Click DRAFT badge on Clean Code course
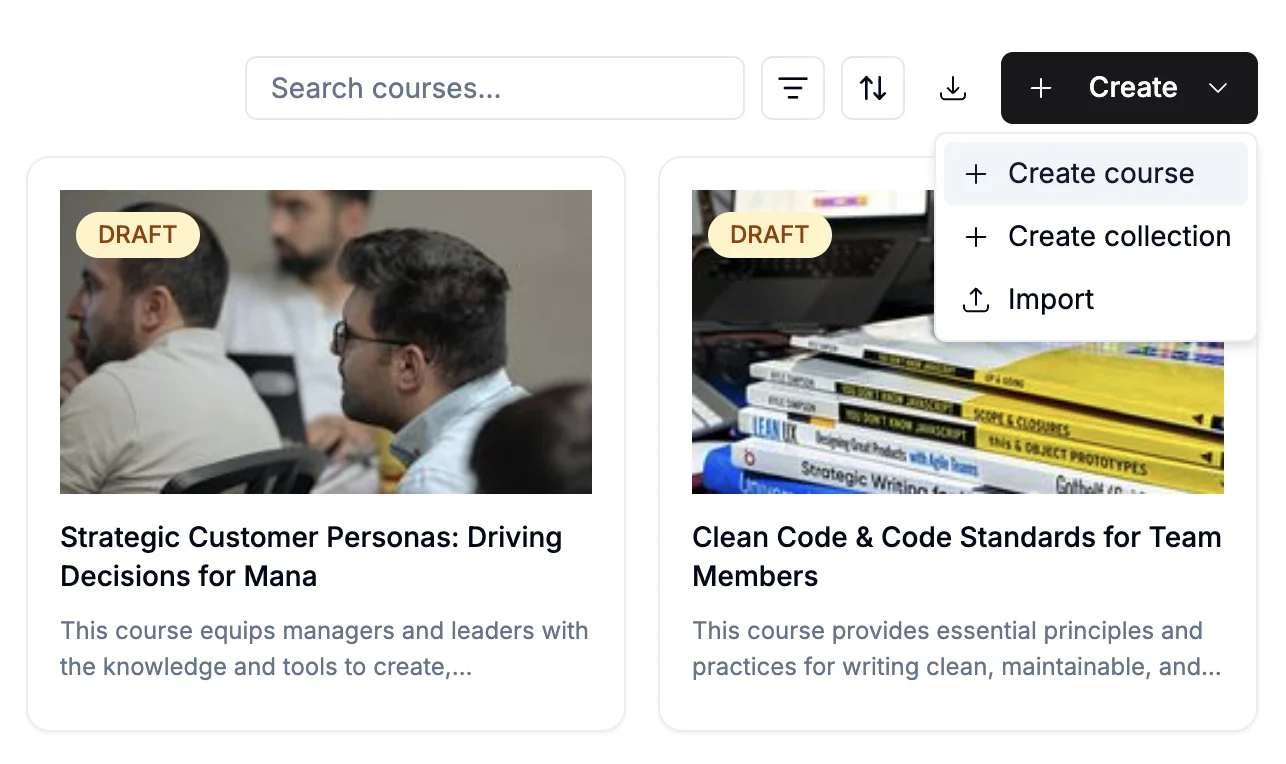Image resolution: width=1286 pixels, height=764 pixels. tap(770, 235)
